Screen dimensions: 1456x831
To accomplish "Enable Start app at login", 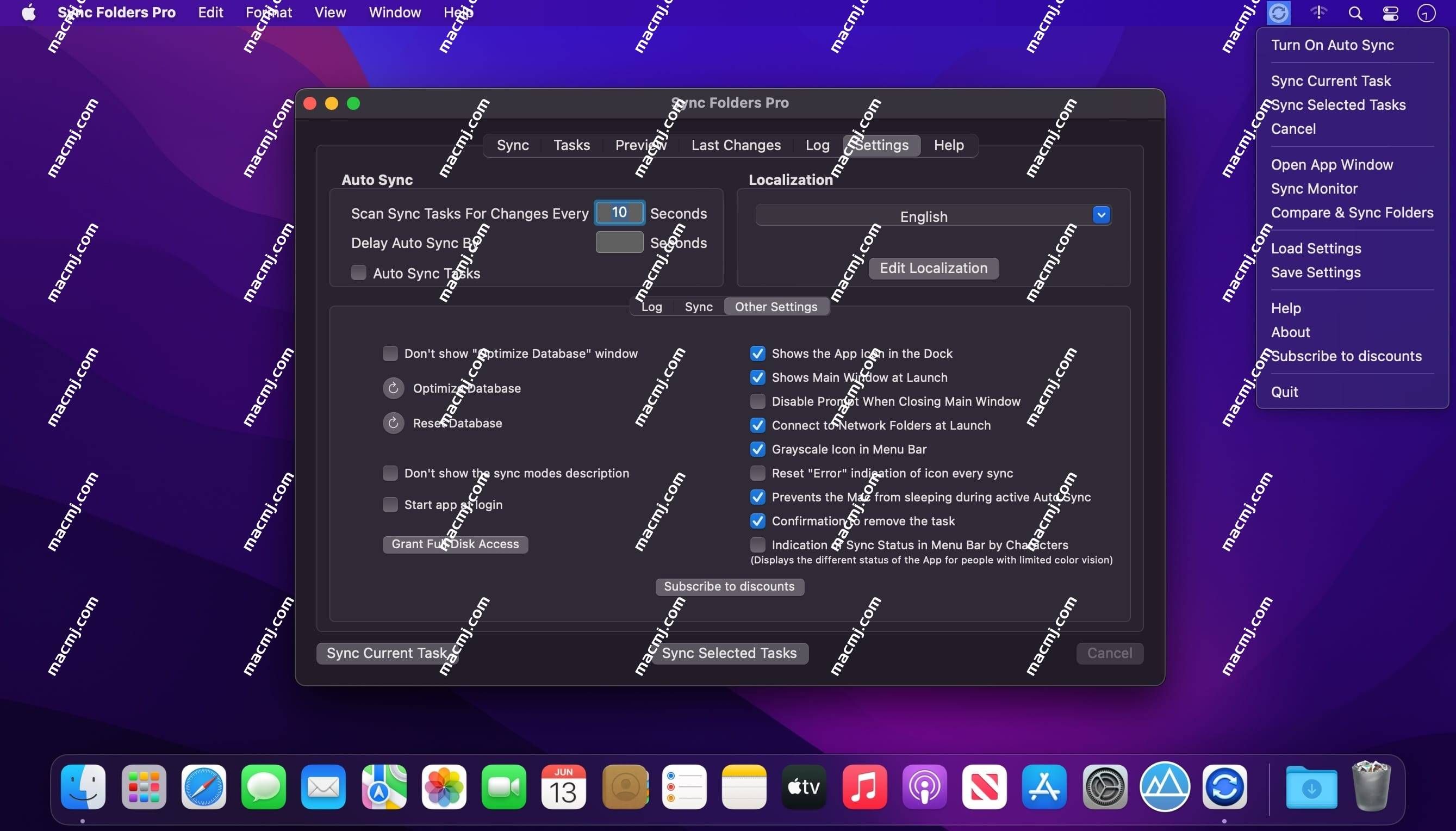I will [x=390, y=505].
